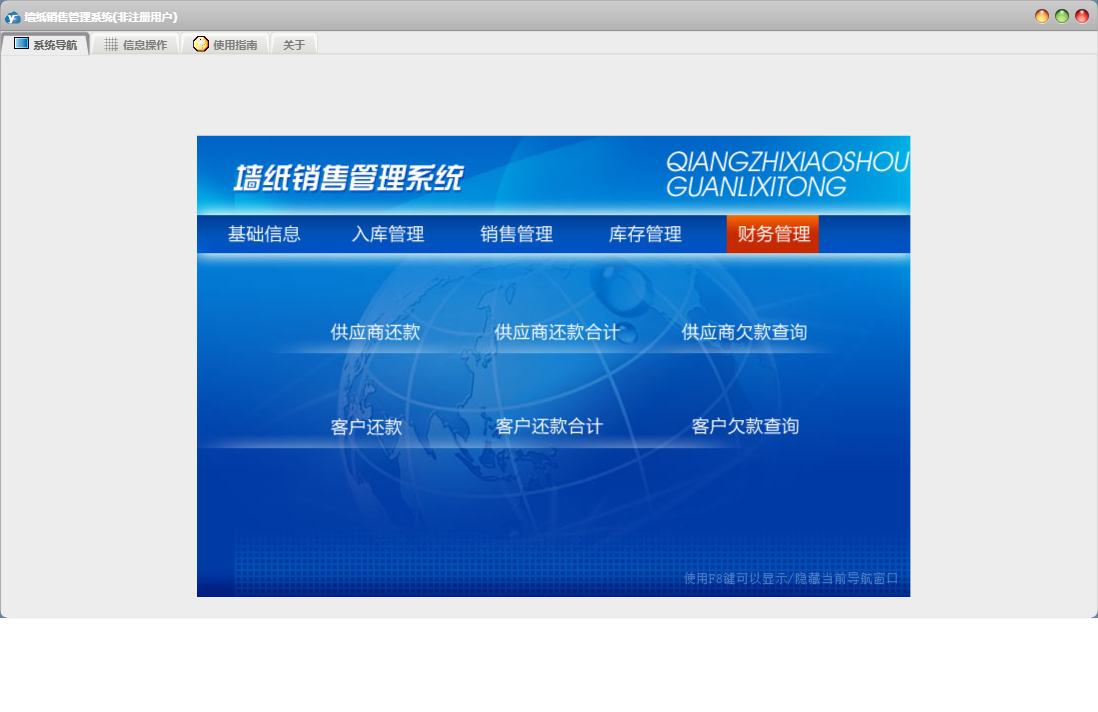Click the monitor icon on 系统导航 tab
The height and width of the screenshot is (712, 1098).
(x=22, y=43)
